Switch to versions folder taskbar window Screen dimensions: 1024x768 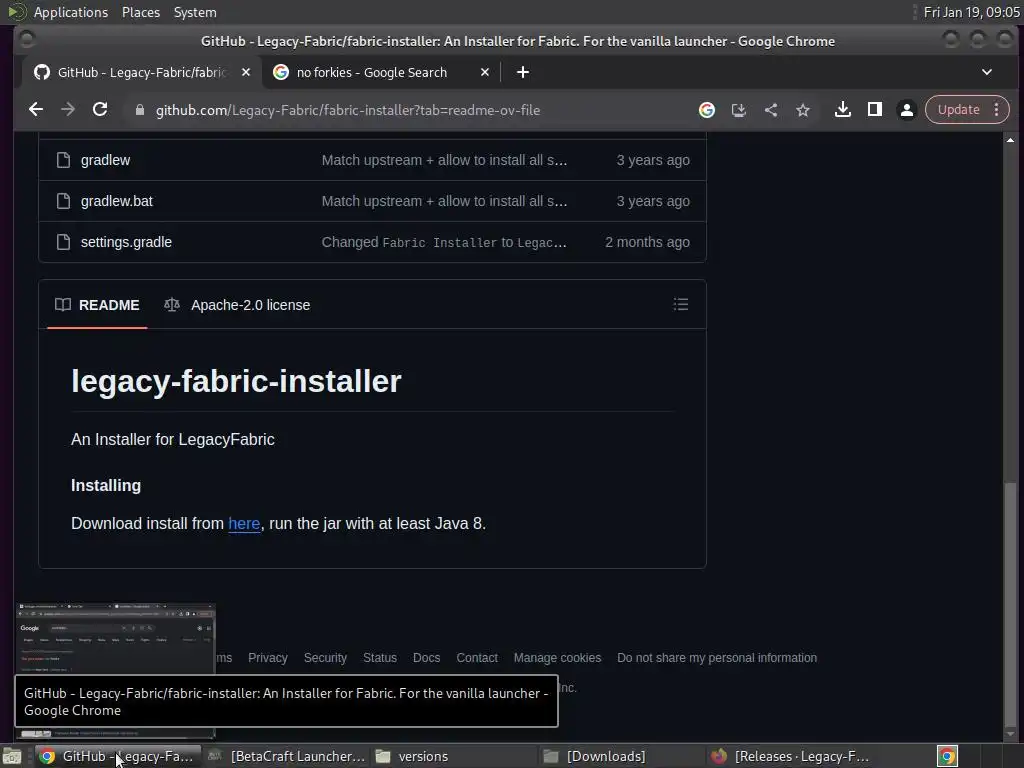click(453, 756)
